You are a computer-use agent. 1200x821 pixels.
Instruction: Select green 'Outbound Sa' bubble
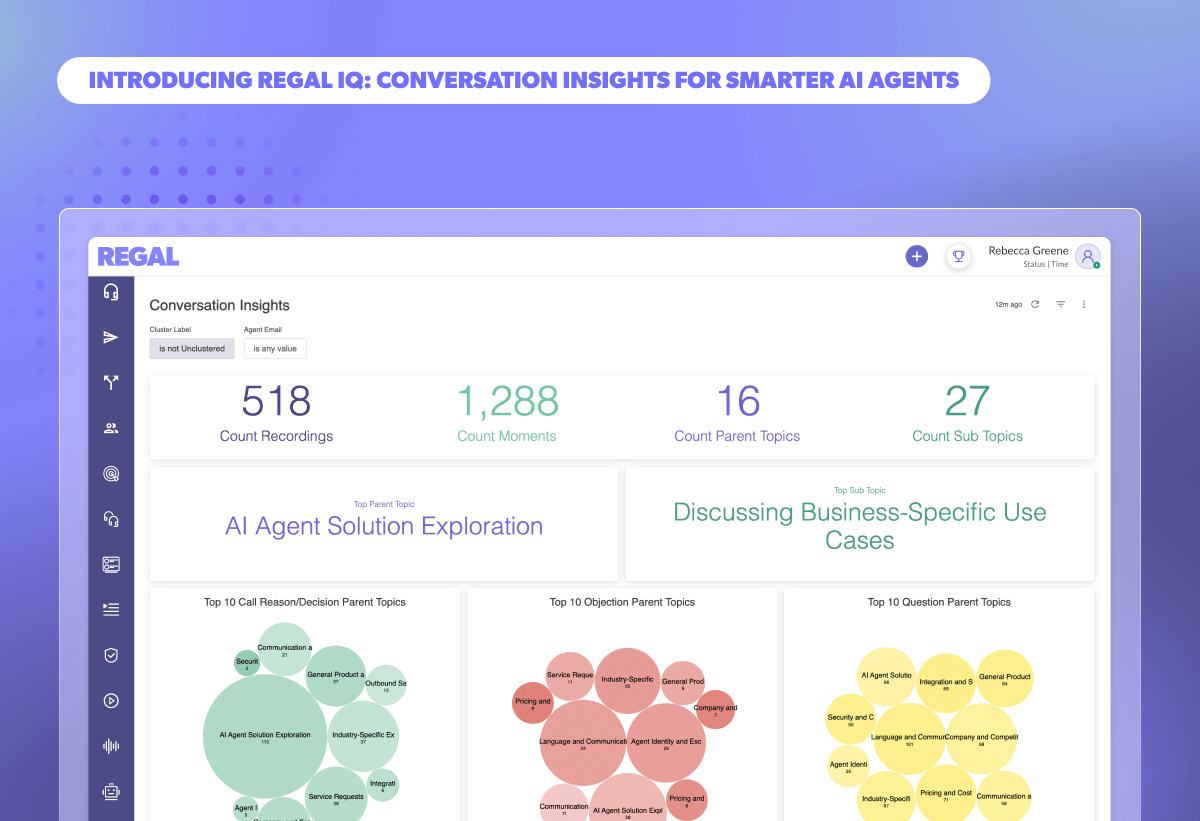tap(385, 685)
